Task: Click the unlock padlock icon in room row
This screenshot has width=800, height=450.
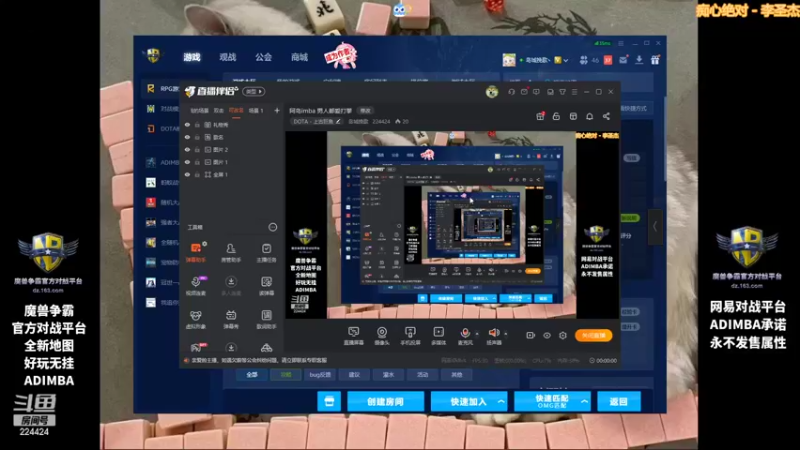Action: coord(556,116)
